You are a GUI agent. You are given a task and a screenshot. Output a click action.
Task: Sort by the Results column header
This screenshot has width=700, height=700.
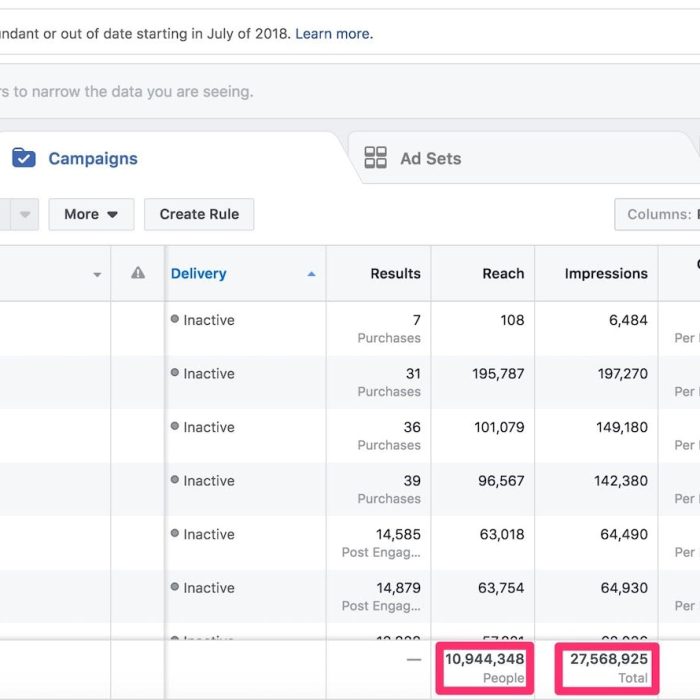click(x=395, y=273)
